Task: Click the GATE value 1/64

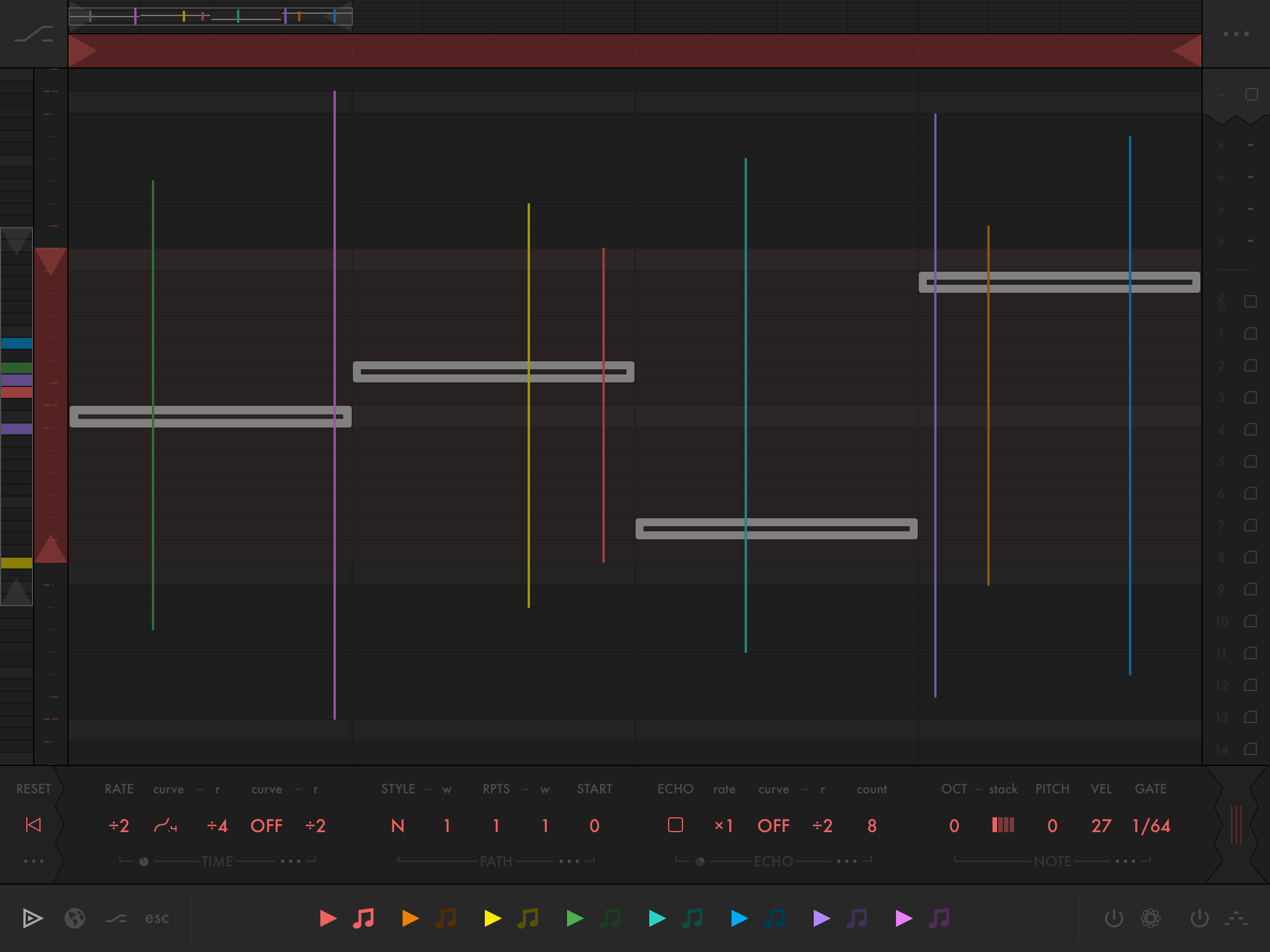Action: tap(1151, 826)
